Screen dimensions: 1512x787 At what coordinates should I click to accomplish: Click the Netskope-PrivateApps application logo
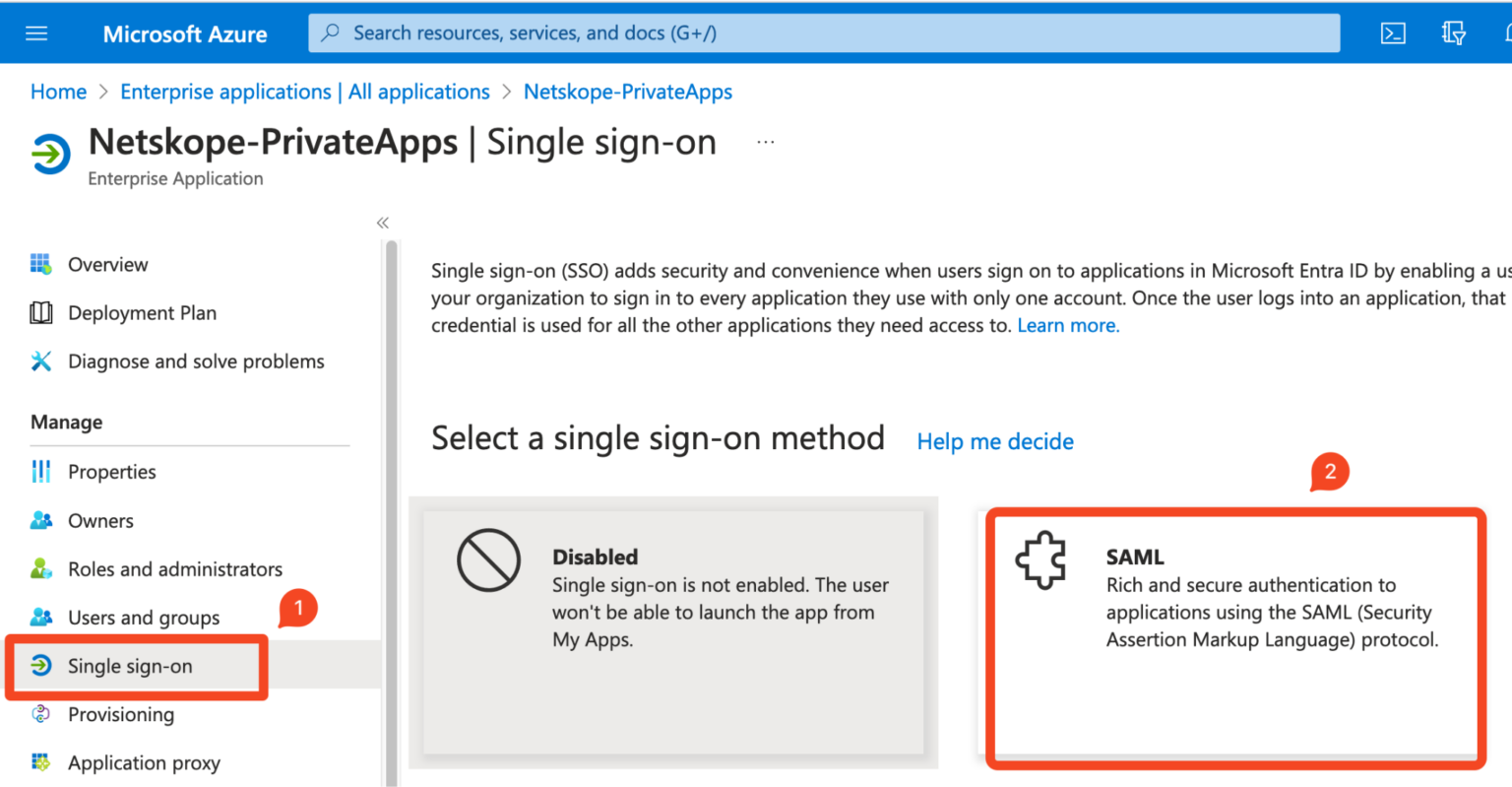click(x=49, y=156)
